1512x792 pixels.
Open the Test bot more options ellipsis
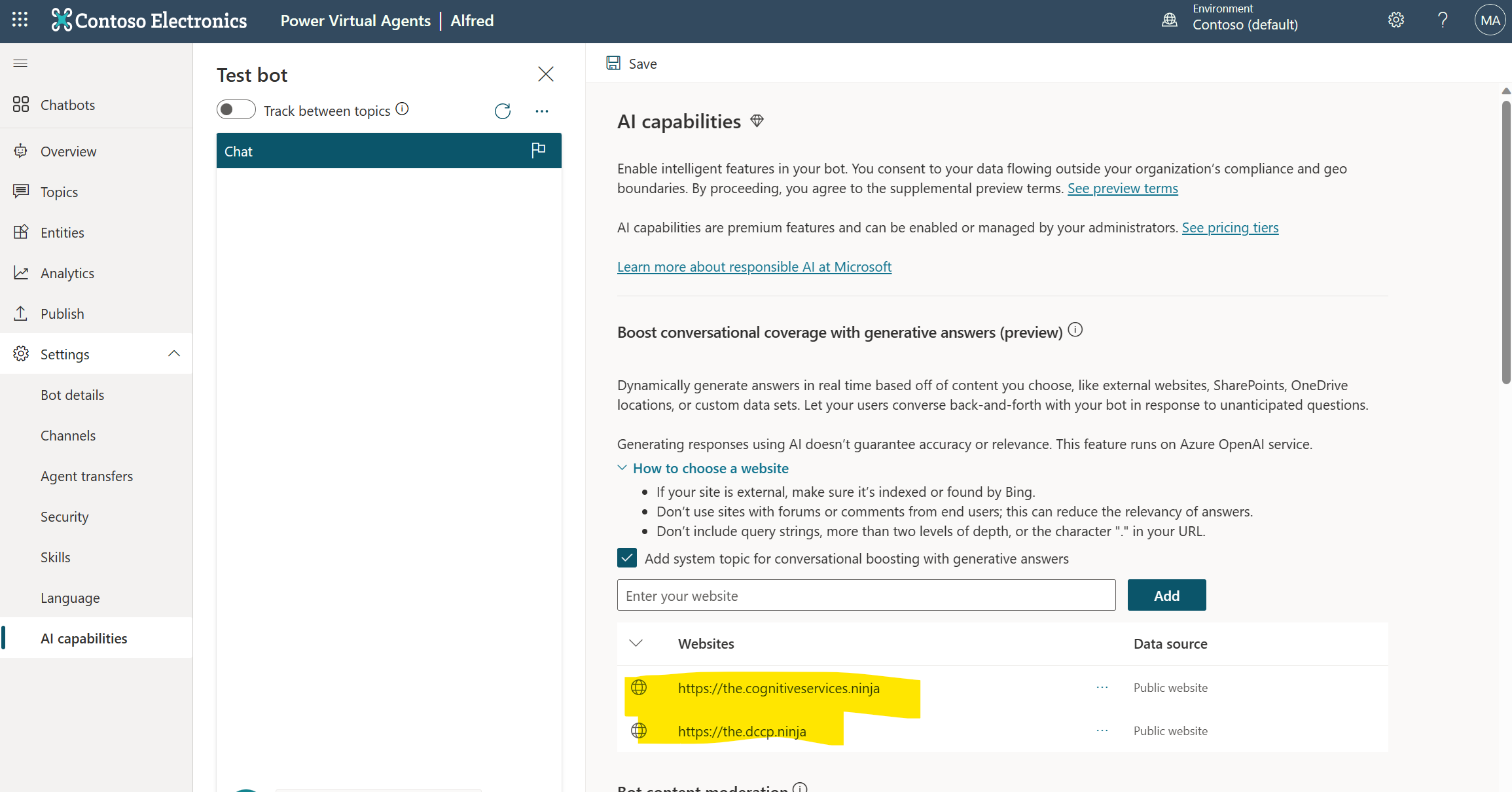tap(542, 111)
